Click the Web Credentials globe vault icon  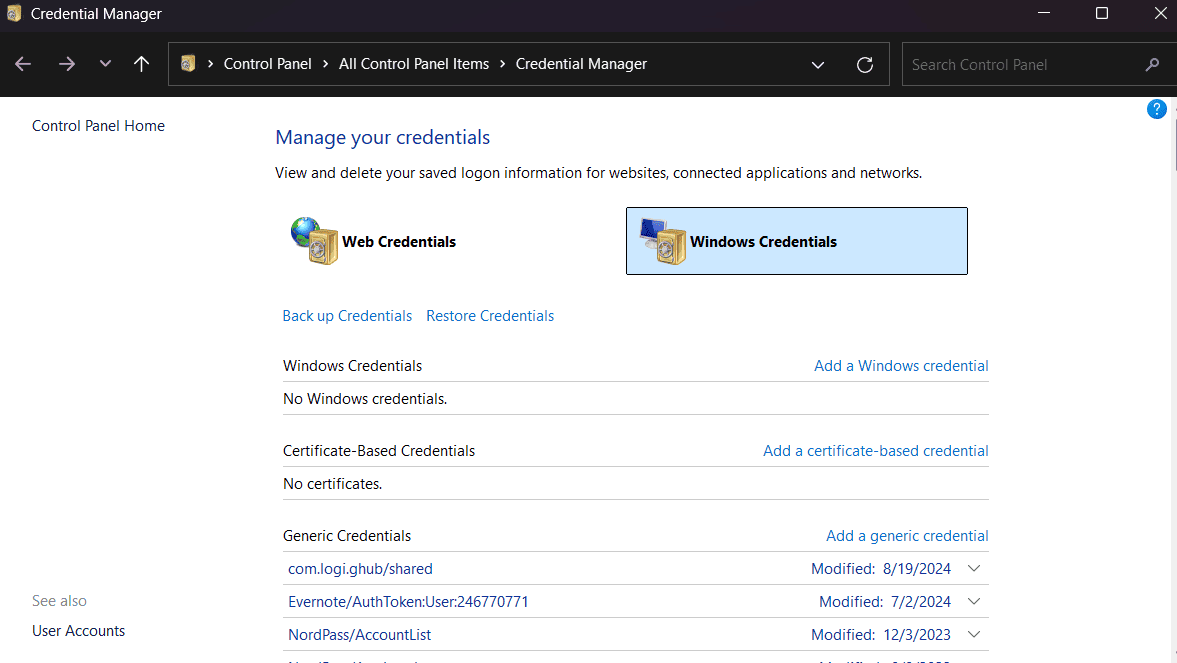[x=314, y=241]
